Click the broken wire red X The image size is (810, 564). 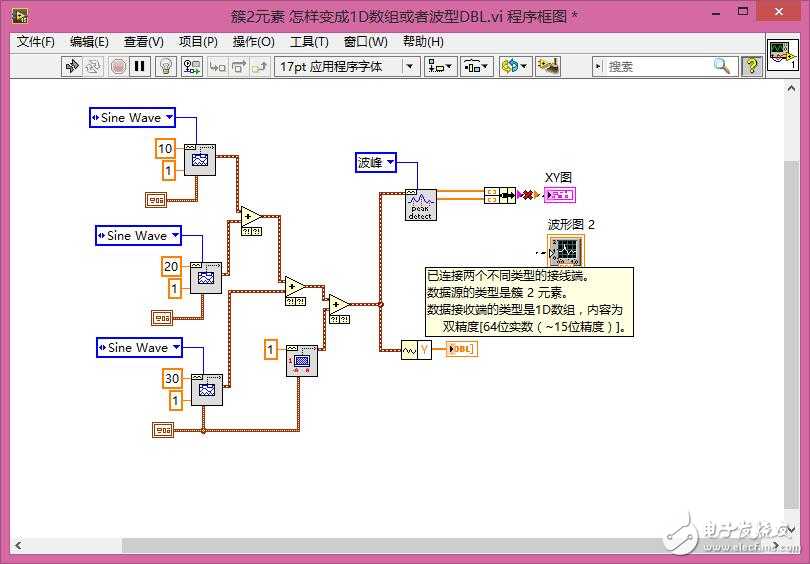pos(527,195)
